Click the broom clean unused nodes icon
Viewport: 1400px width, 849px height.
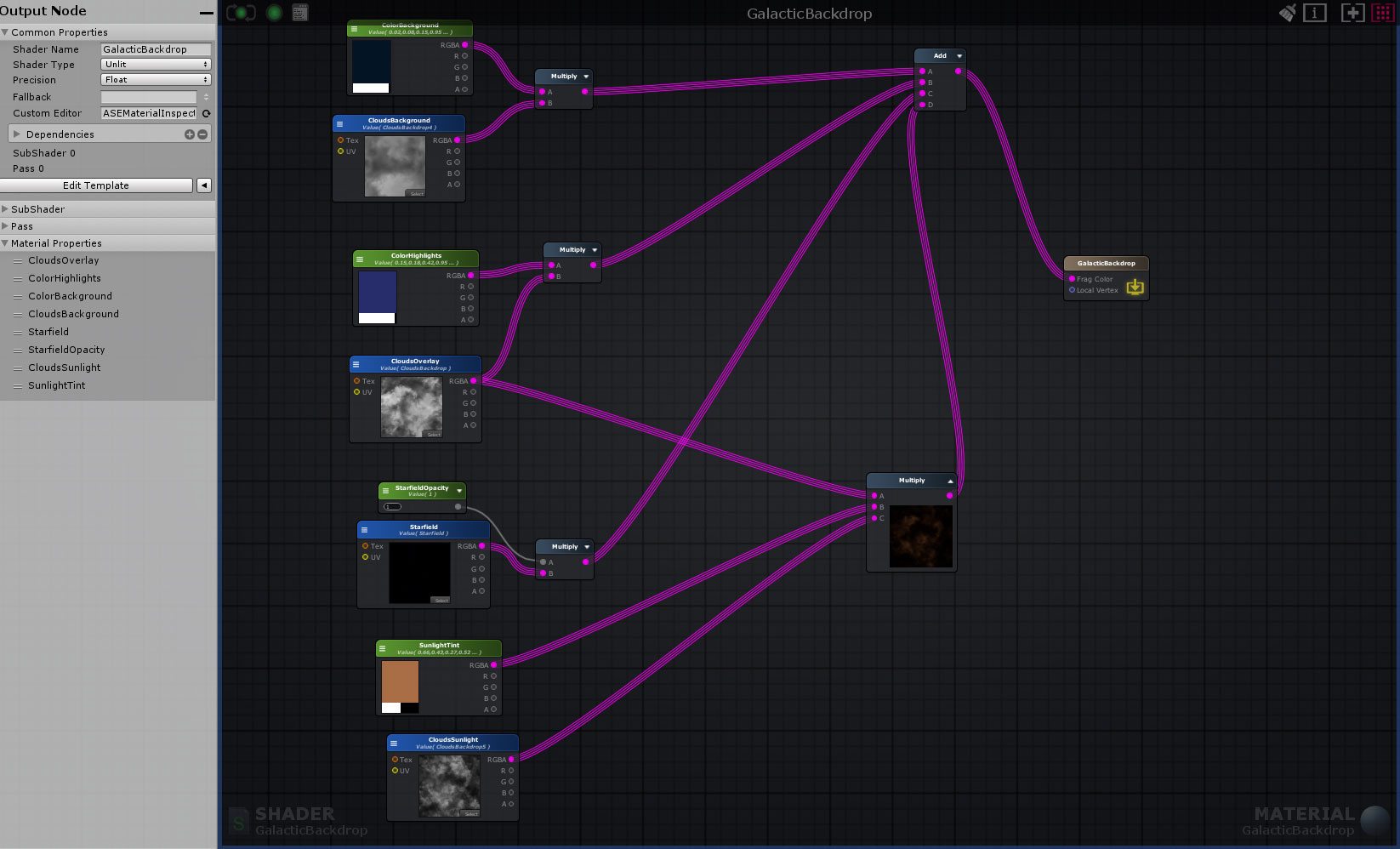click(1287, 13)
